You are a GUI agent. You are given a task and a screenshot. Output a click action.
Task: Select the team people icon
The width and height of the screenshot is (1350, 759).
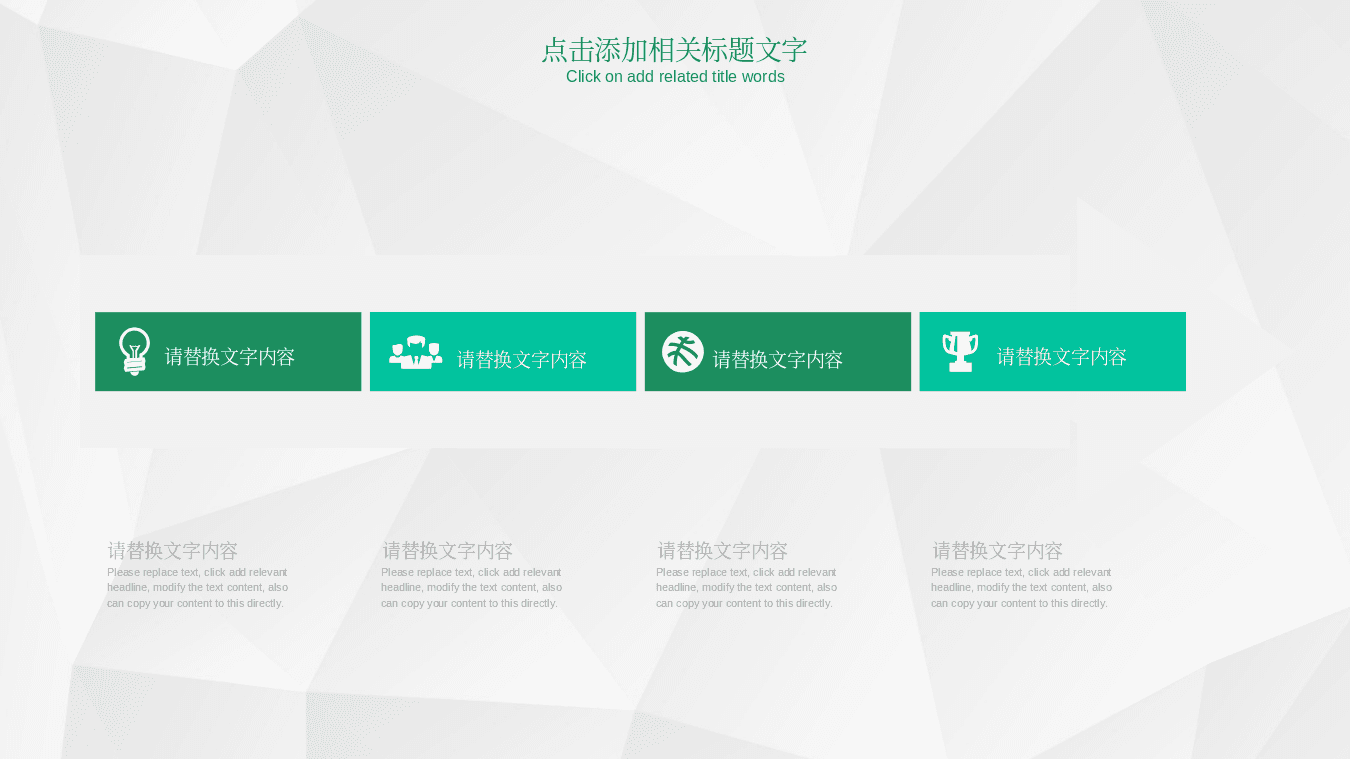[x=415, y=352]
